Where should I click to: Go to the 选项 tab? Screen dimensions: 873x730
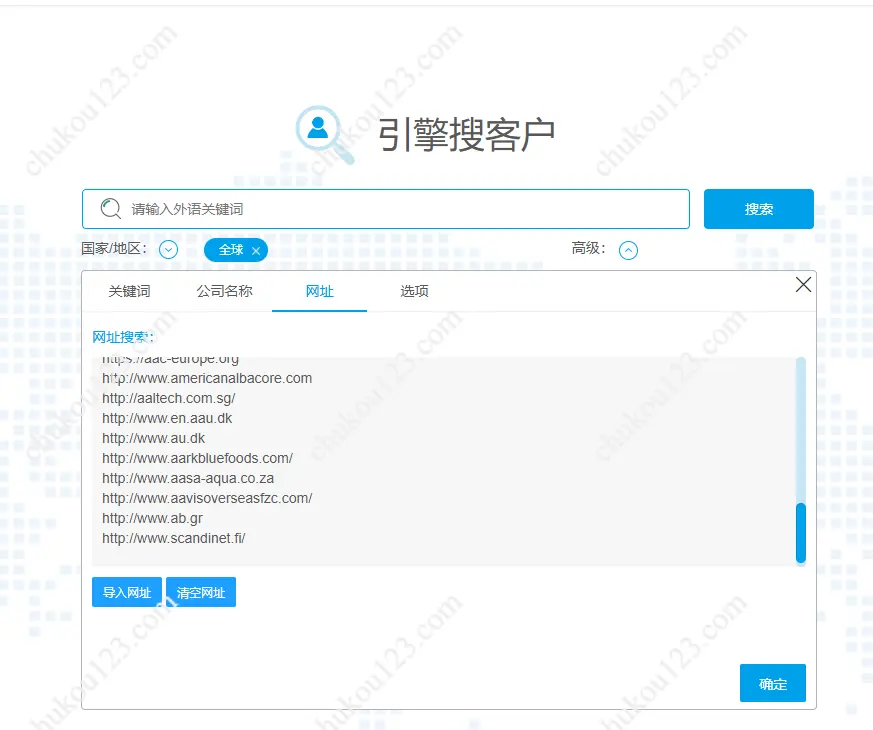coord(414,291)
